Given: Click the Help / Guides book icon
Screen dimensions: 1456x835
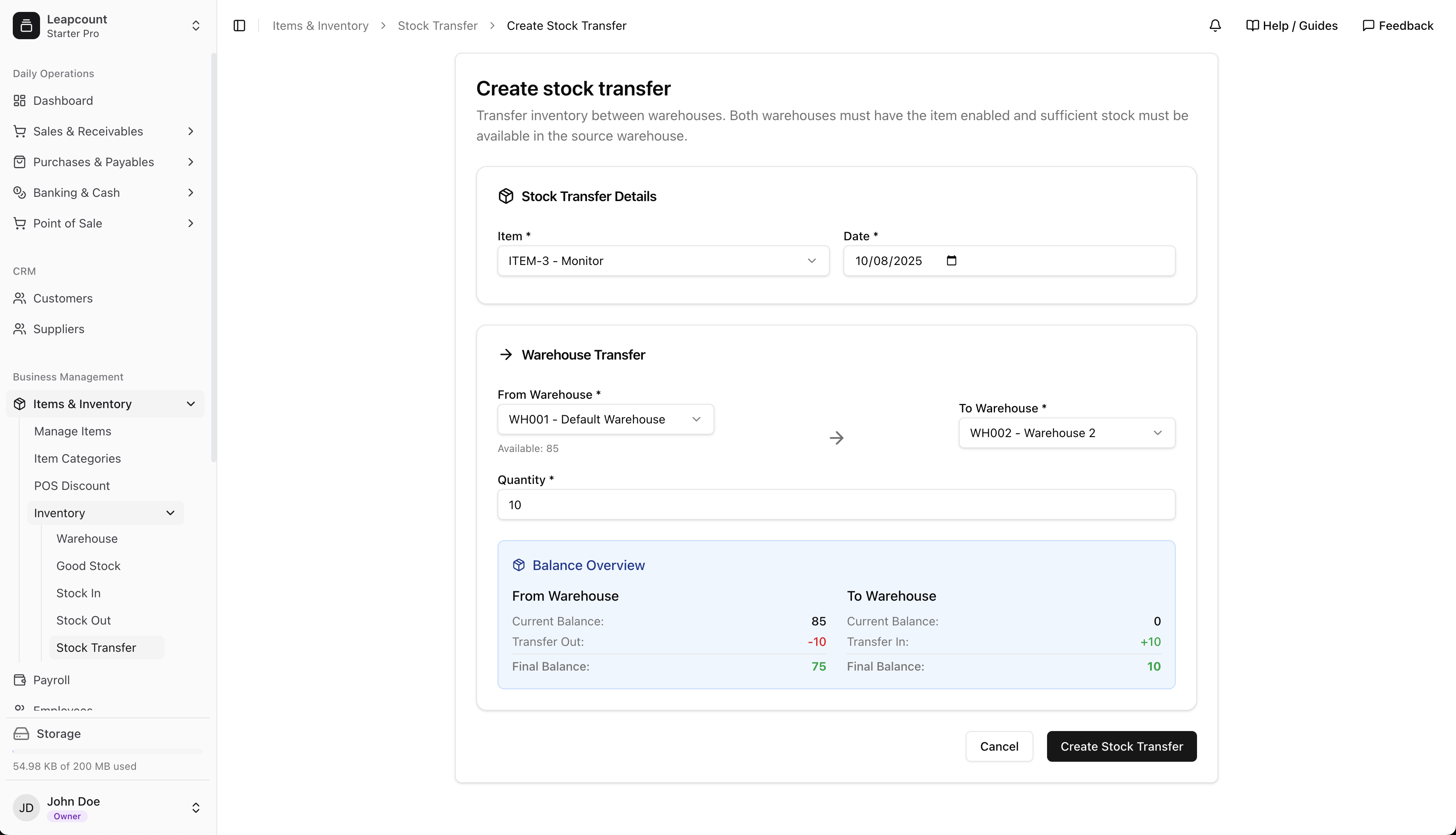Looking at the screenshot, I should click(x=1252, y=26).
